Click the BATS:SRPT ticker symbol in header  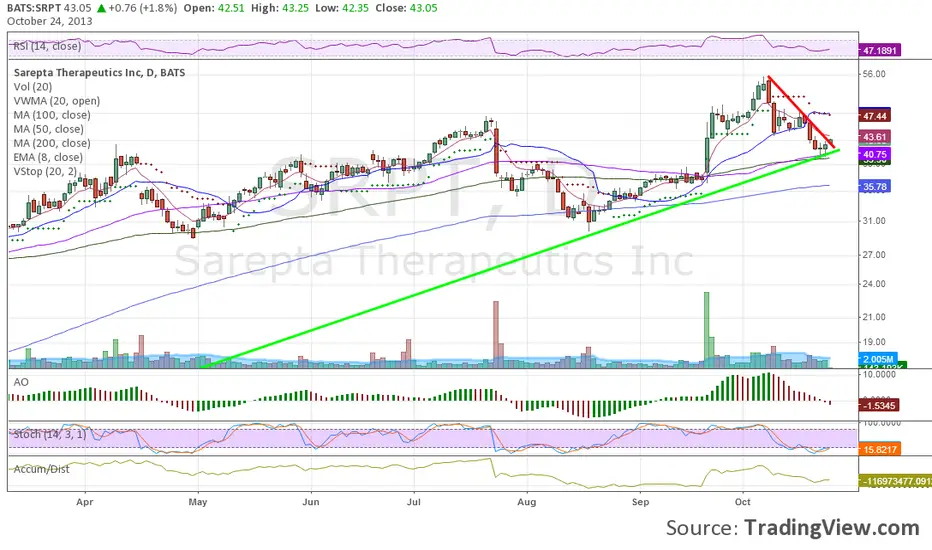[x=34, y=8]
